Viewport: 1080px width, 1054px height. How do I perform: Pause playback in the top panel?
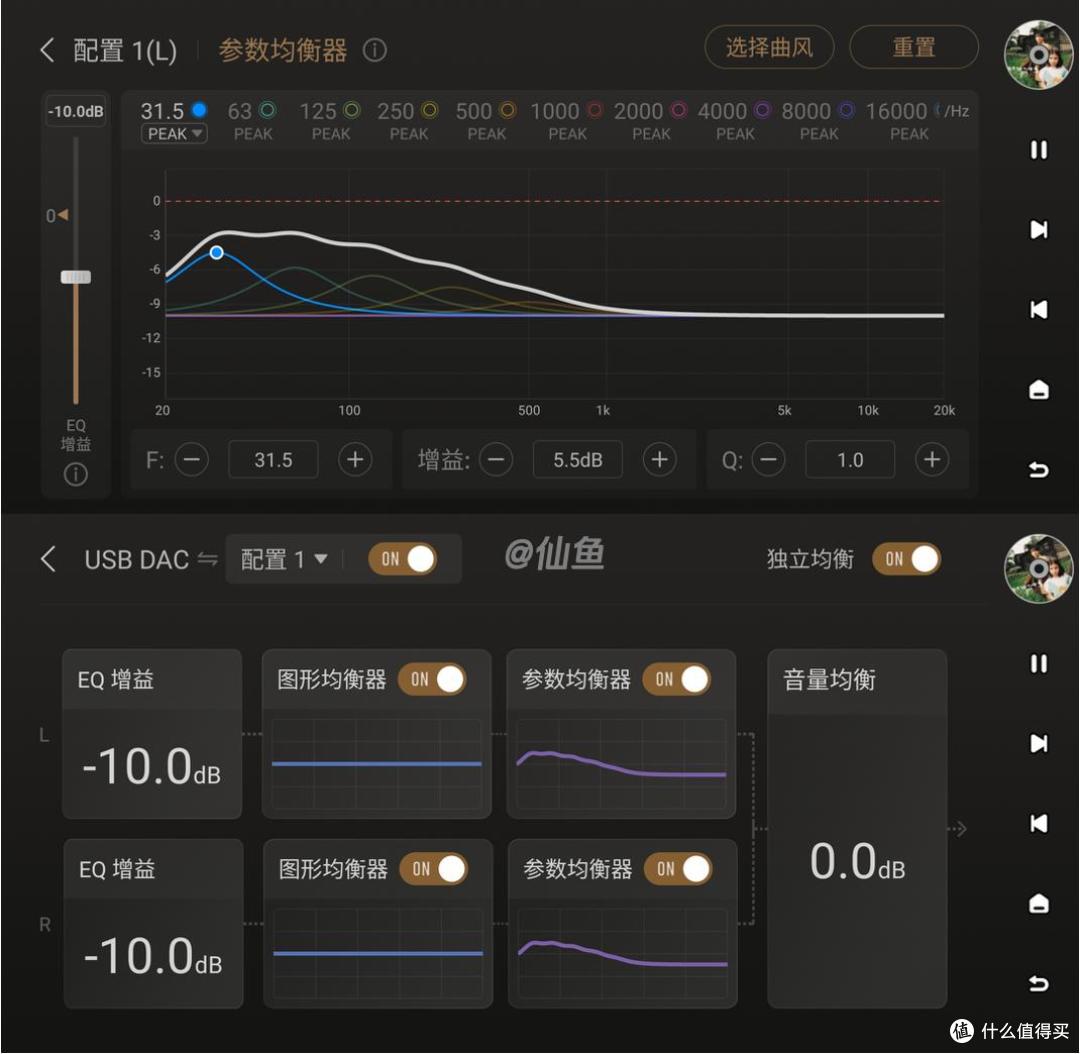(1038, 149)
